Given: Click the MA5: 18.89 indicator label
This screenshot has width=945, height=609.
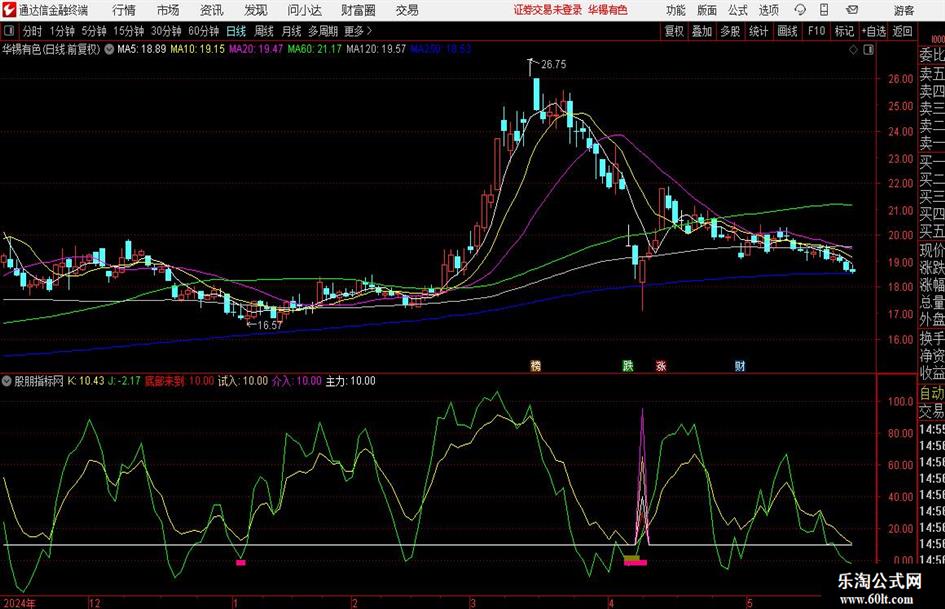Looking at the screenshot, I should pyautogui.click(x=142, y=49).
